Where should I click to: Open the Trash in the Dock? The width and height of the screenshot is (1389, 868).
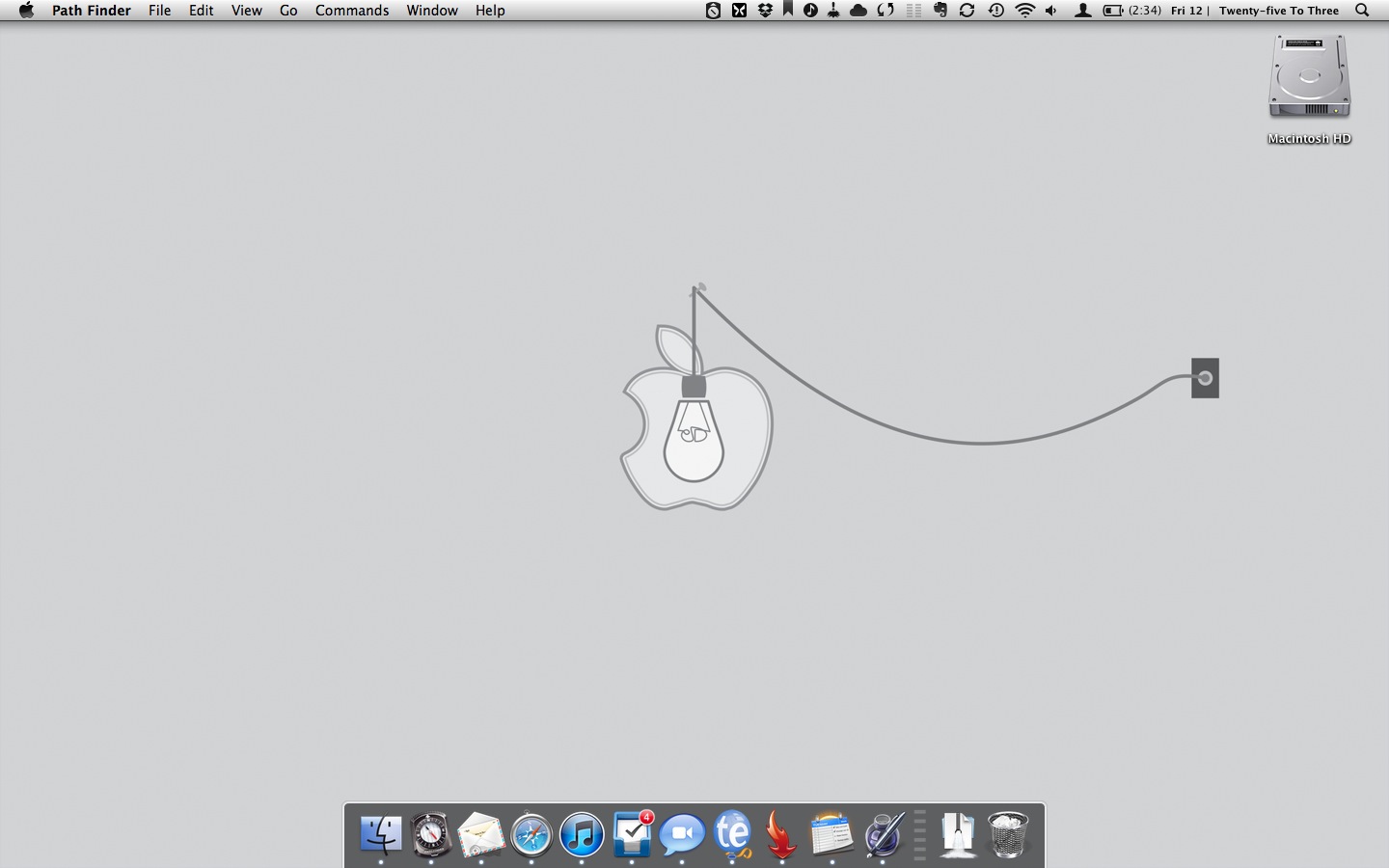coord(1008,835)
